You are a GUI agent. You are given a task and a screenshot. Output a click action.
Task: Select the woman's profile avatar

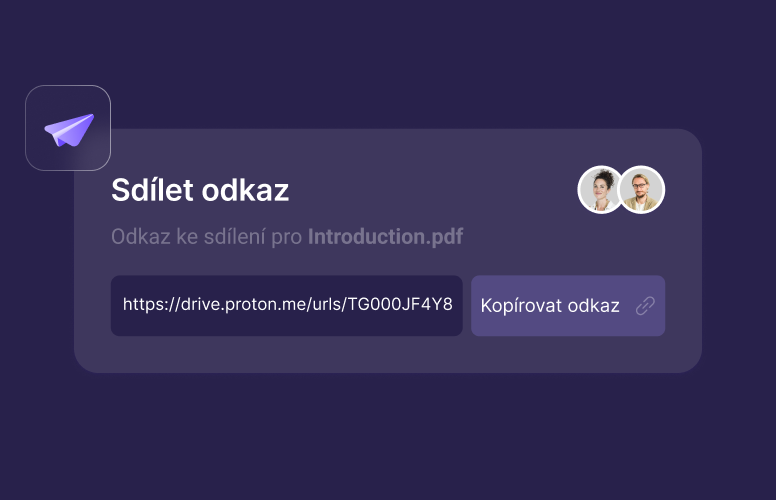[601, 189]
